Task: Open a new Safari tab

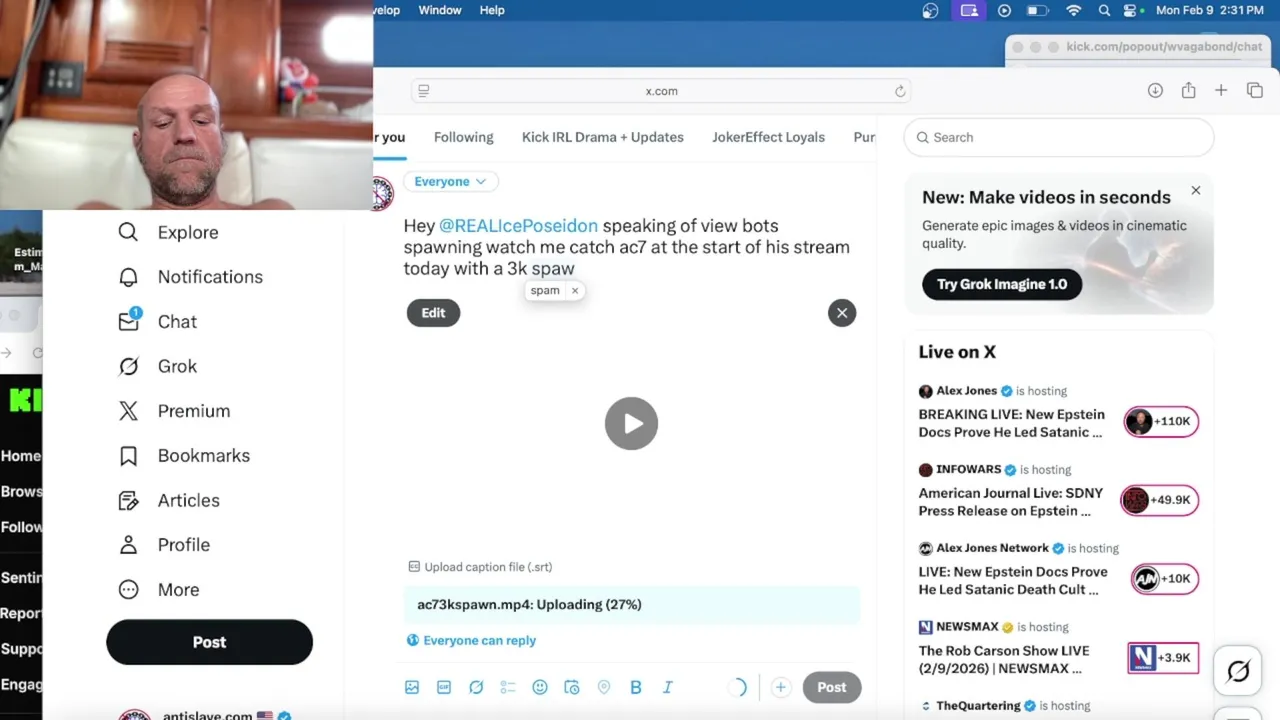Action: point(1221,91)
